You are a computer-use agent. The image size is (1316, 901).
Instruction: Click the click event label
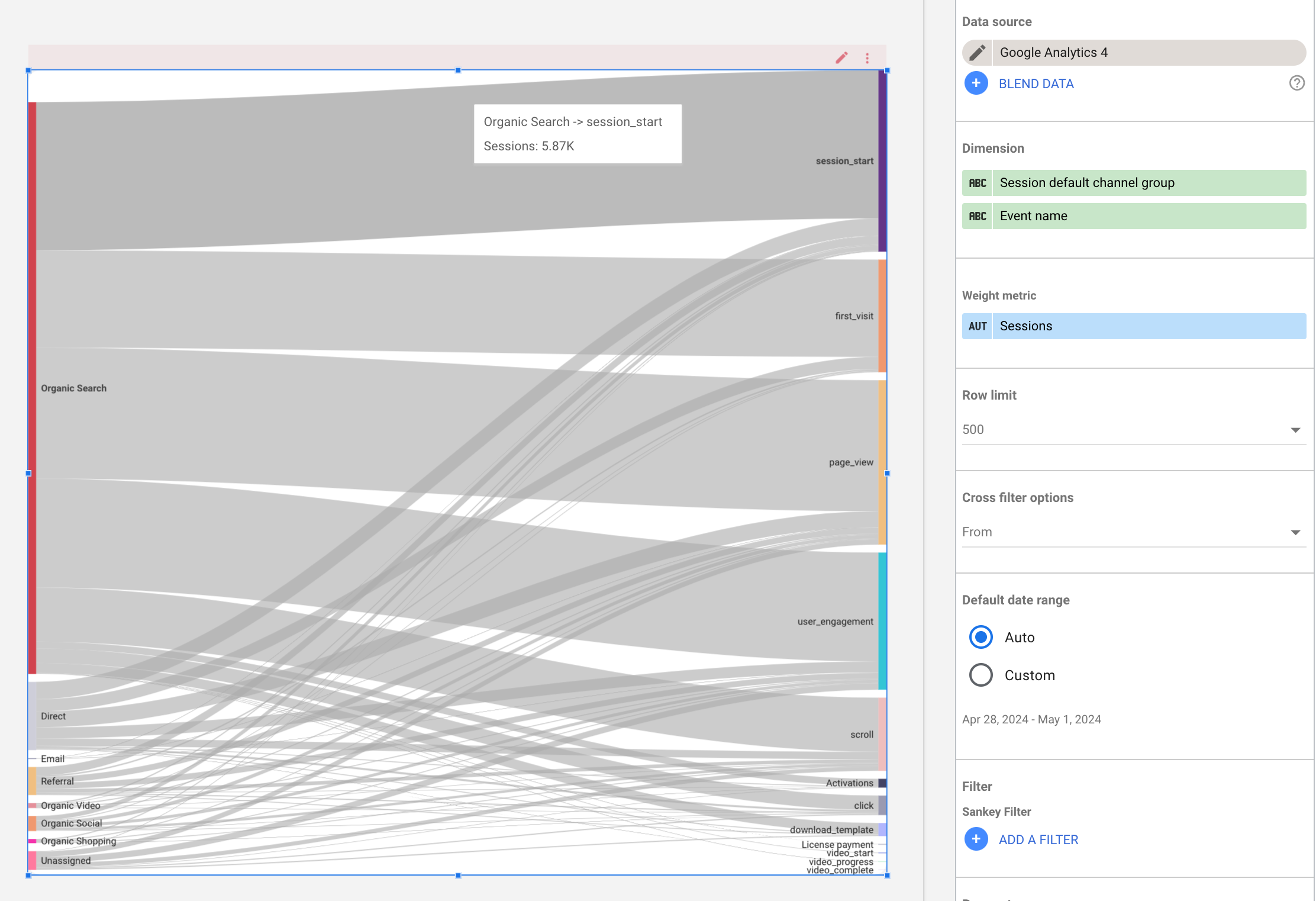[x=863, y=806]
